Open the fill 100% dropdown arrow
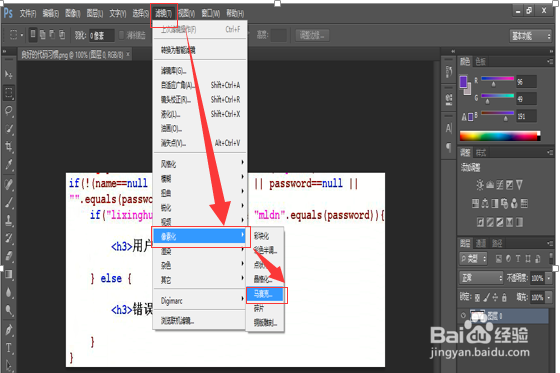Image resolution: width=560 pixels, height=373 pixels. click(549, 297)
